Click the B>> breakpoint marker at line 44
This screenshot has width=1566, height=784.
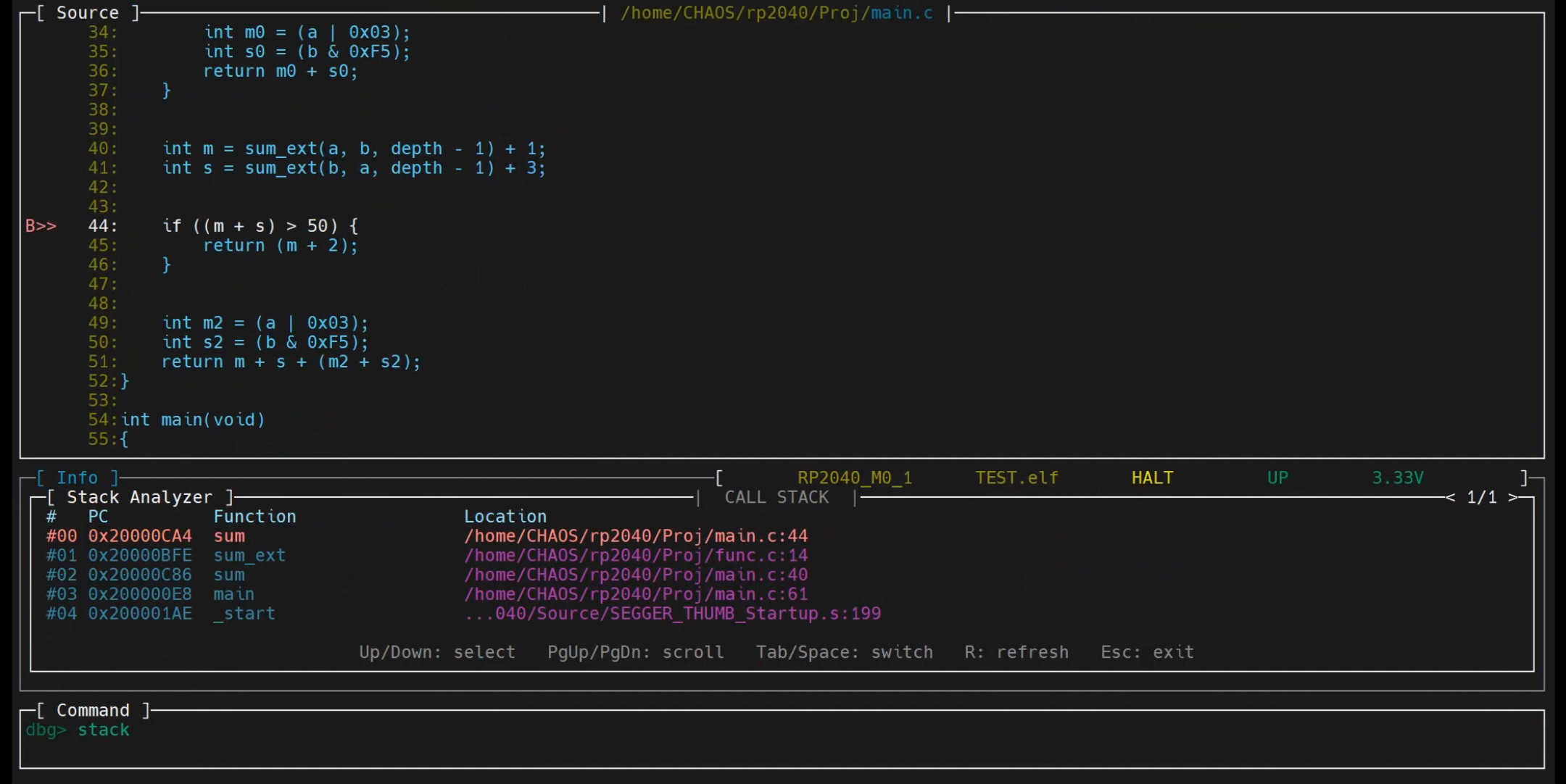click(41, 226)
